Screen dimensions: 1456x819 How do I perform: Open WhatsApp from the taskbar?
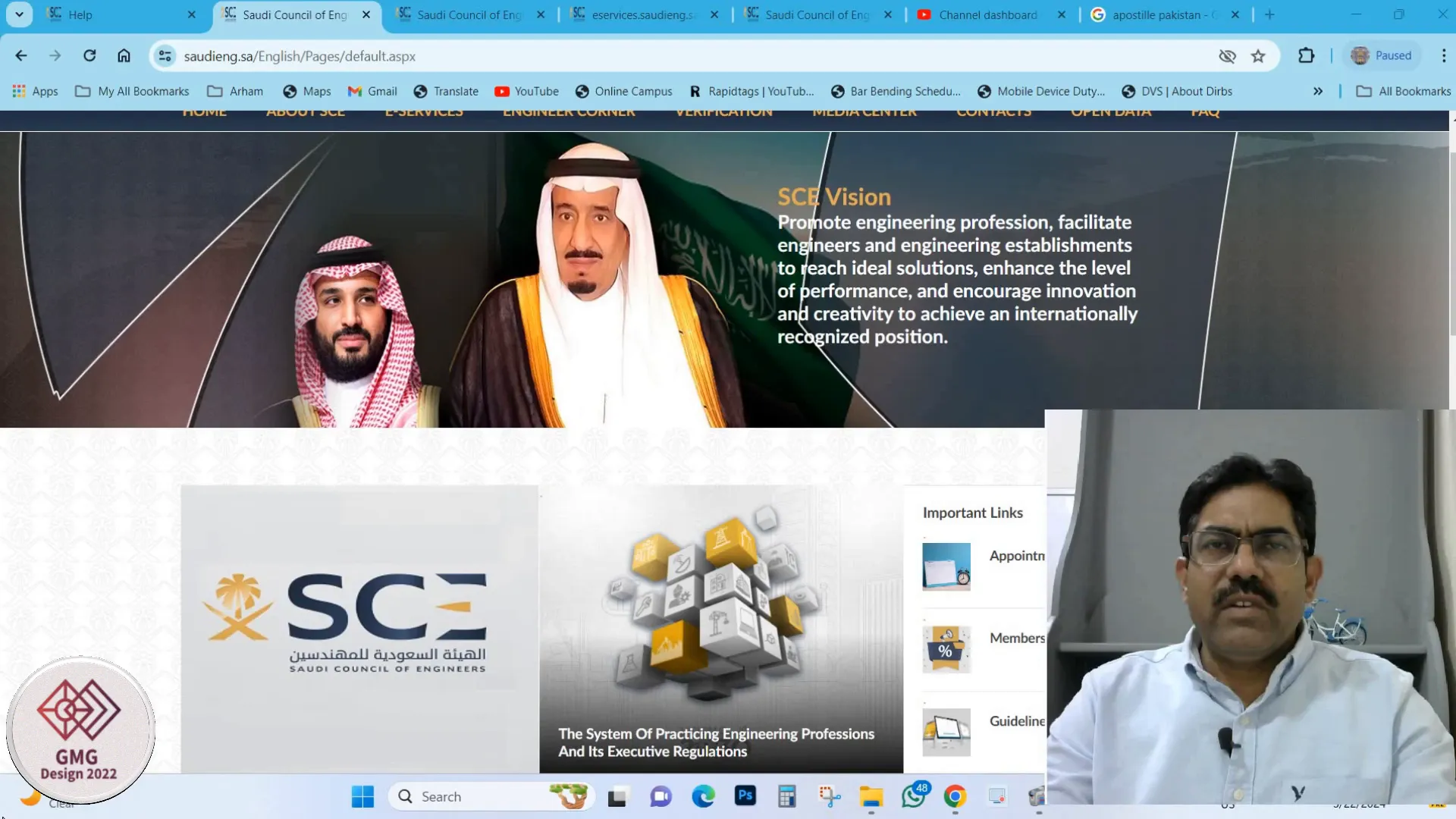coord(915,796)
